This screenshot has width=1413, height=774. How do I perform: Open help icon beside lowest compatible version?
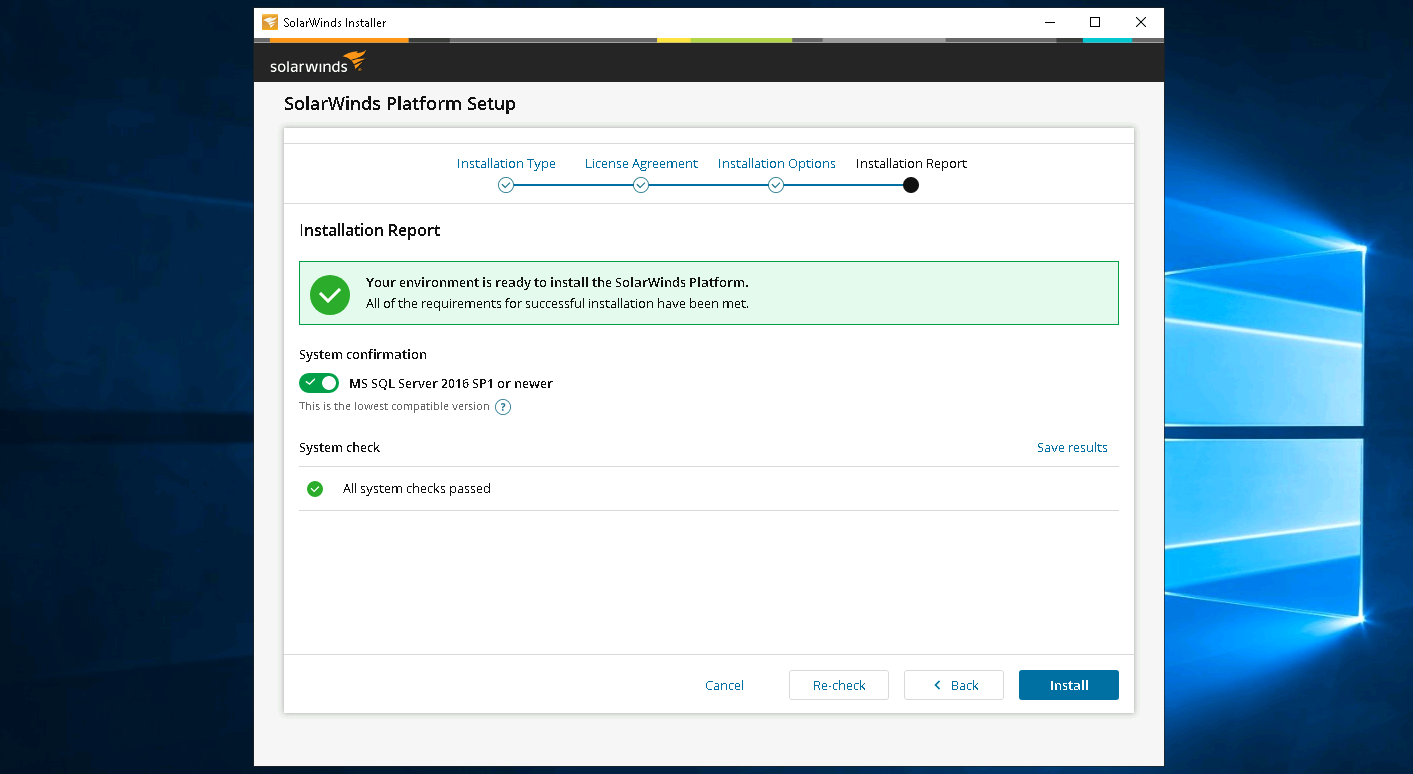[503, 407]
